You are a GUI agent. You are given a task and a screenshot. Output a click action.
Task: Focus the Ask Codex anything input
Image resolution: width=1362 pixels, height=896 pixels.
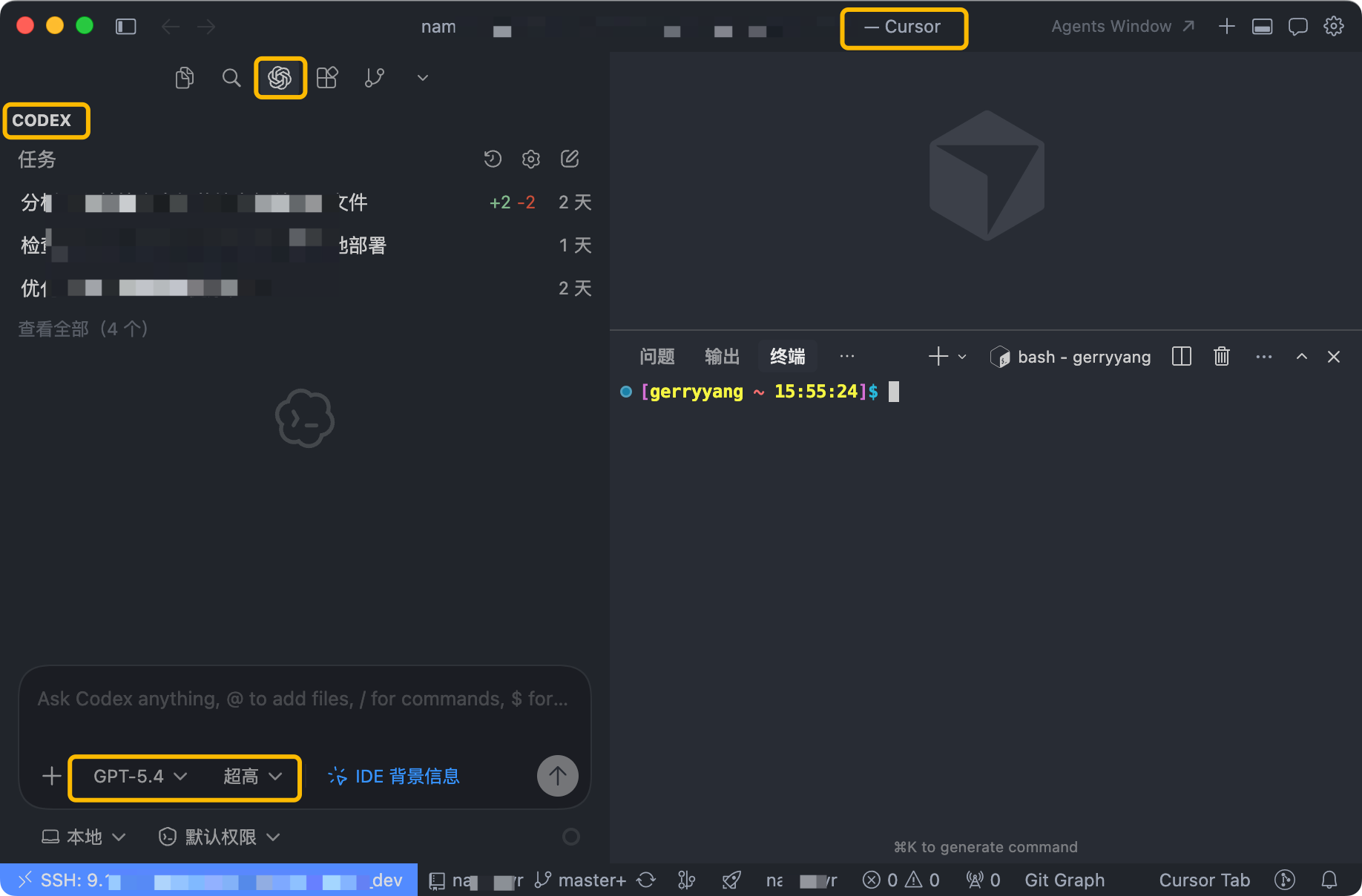[x=303, y=699]
